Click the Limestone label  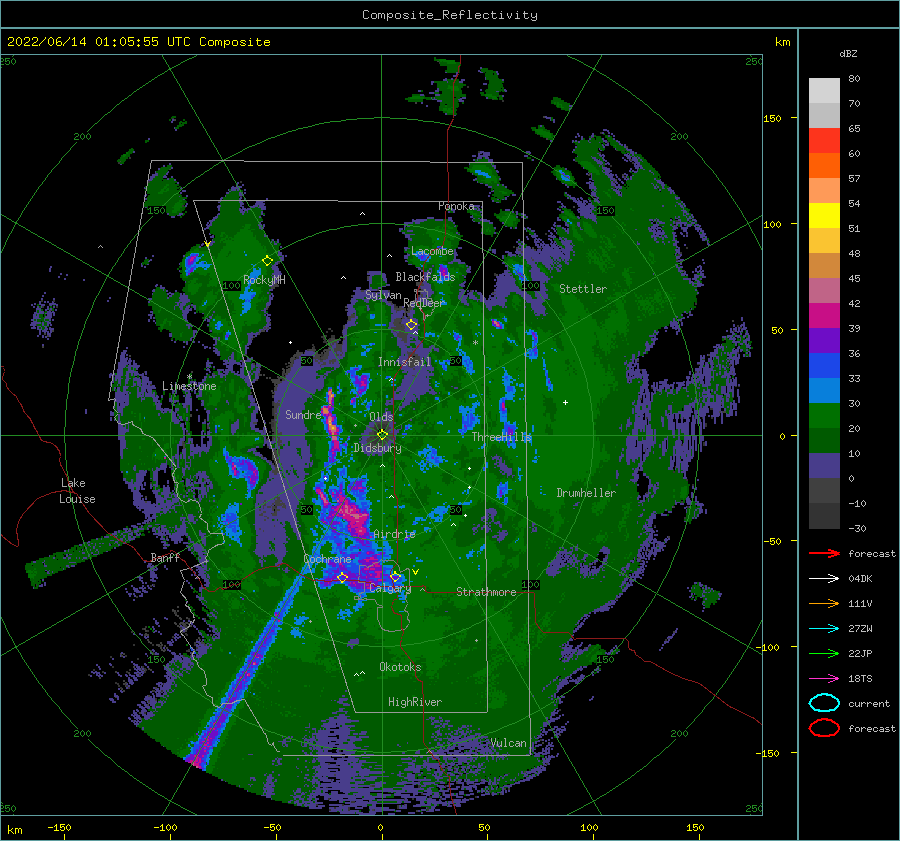[x=189, y=386]
